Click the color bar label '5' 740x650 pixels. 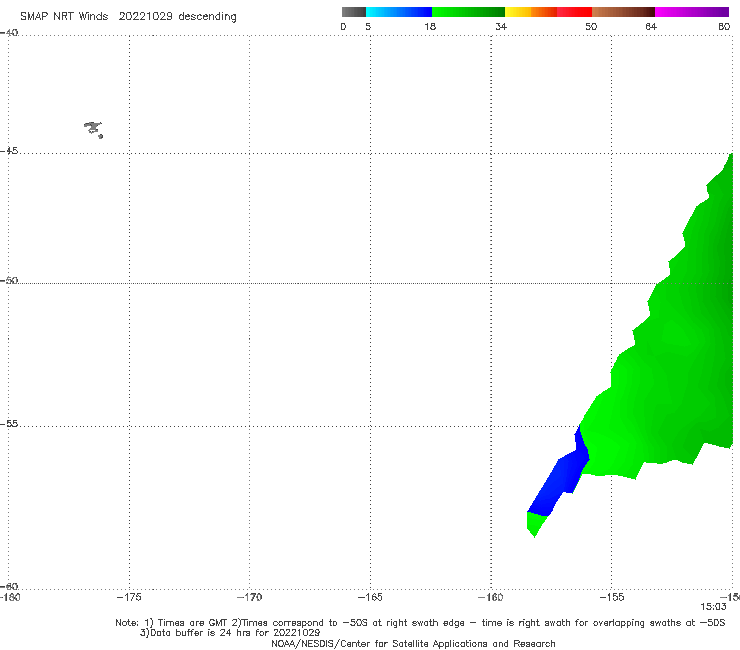tap(368, 26)
